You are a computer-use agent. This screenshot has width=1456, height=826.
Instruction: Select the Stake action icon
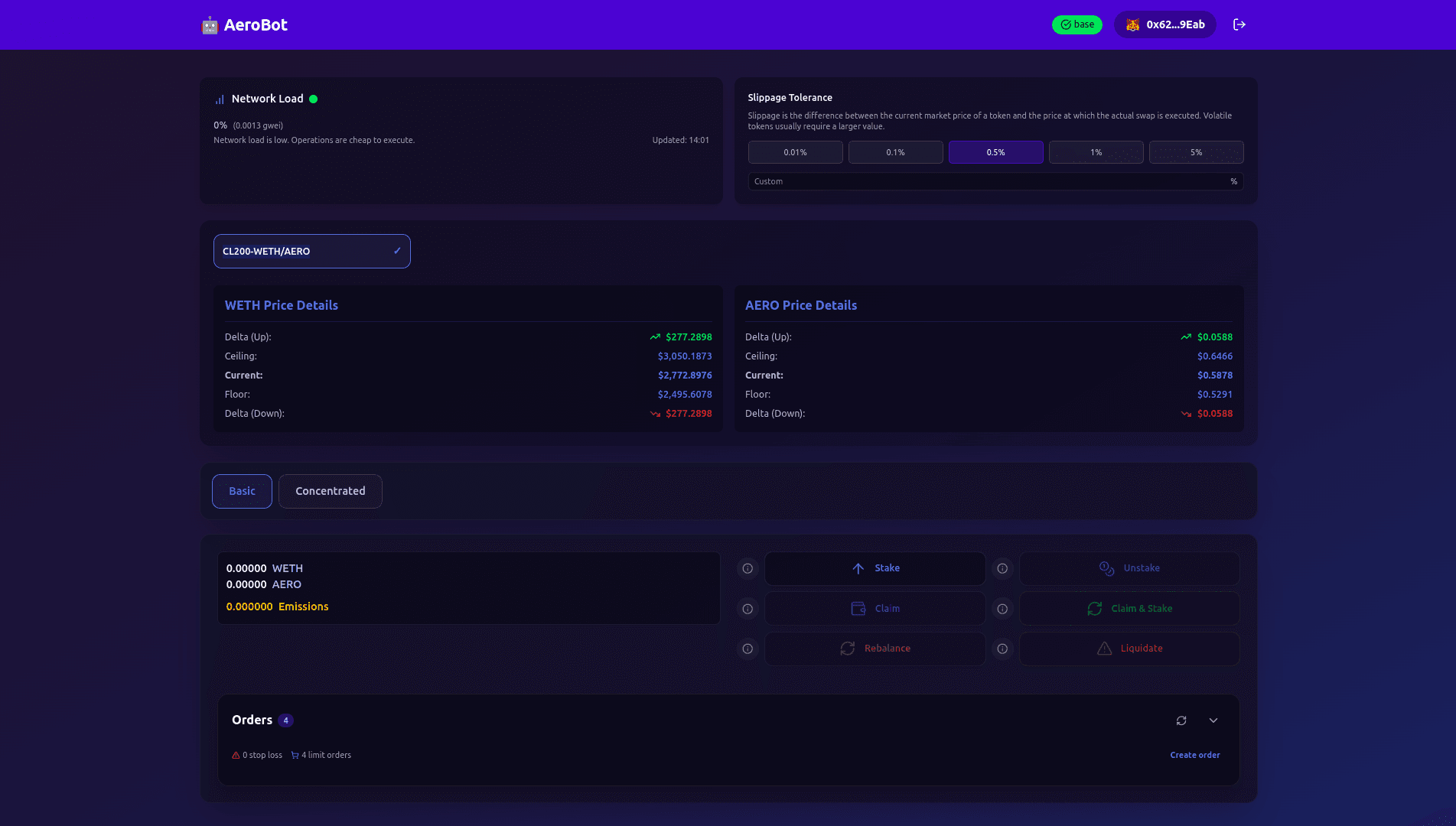coord(857,568)
